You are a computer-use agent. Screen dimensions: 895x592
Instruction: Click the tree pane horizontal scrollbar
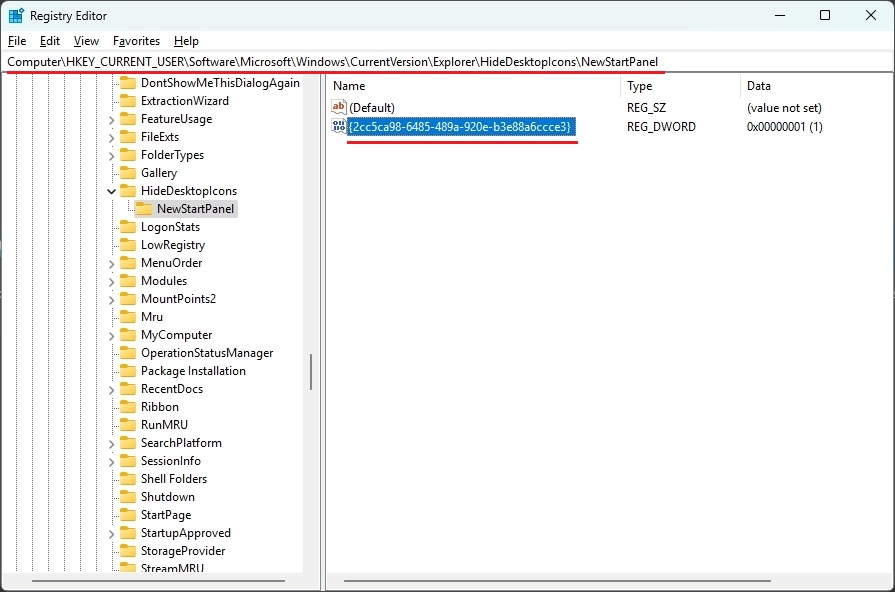pos(158,581)
